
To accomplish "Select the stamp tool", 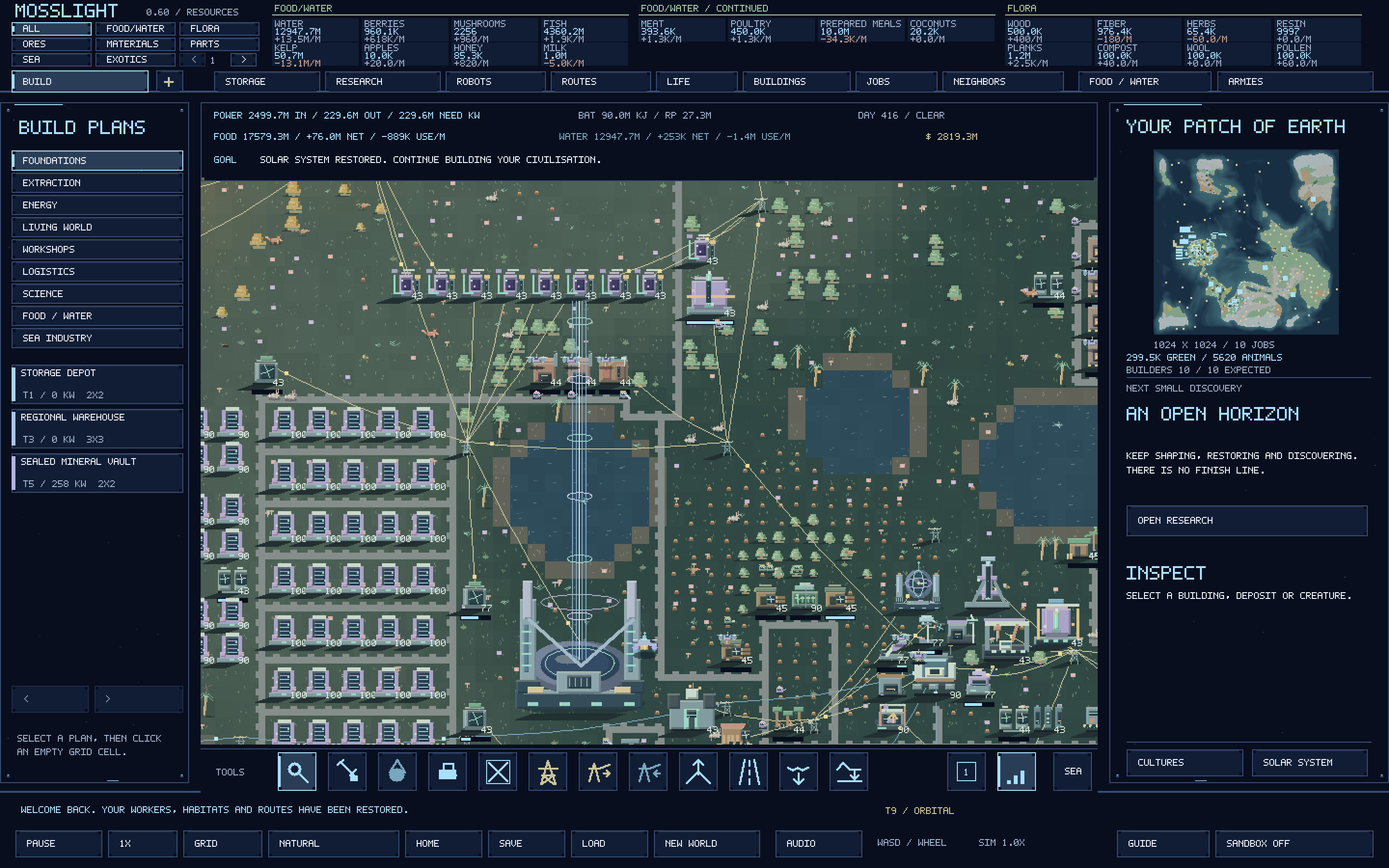I will point(448,772).
